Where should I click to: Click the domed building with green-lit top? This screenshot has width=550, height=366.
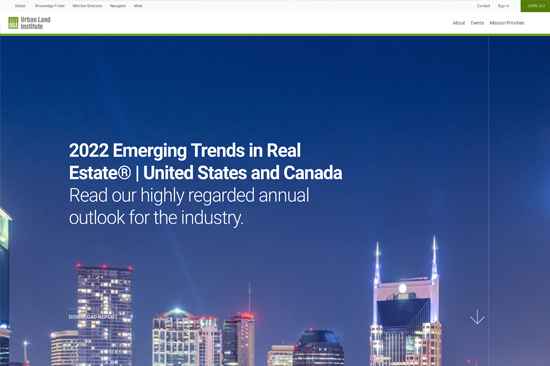tap(176, 338)
